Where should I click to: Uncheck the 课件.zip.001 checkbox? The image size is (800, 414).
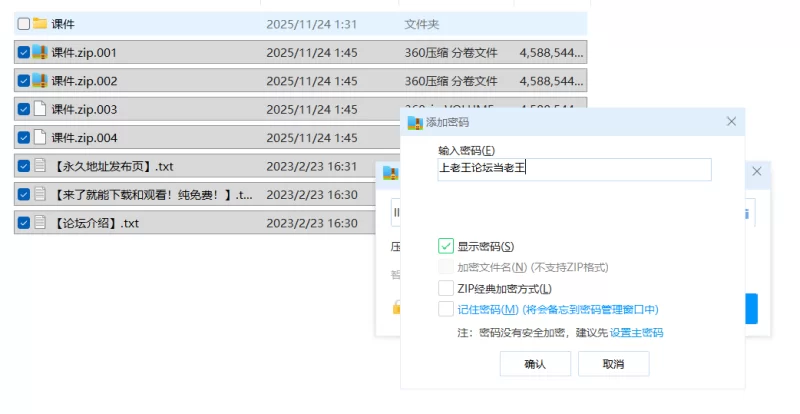[x=23, y=52]
